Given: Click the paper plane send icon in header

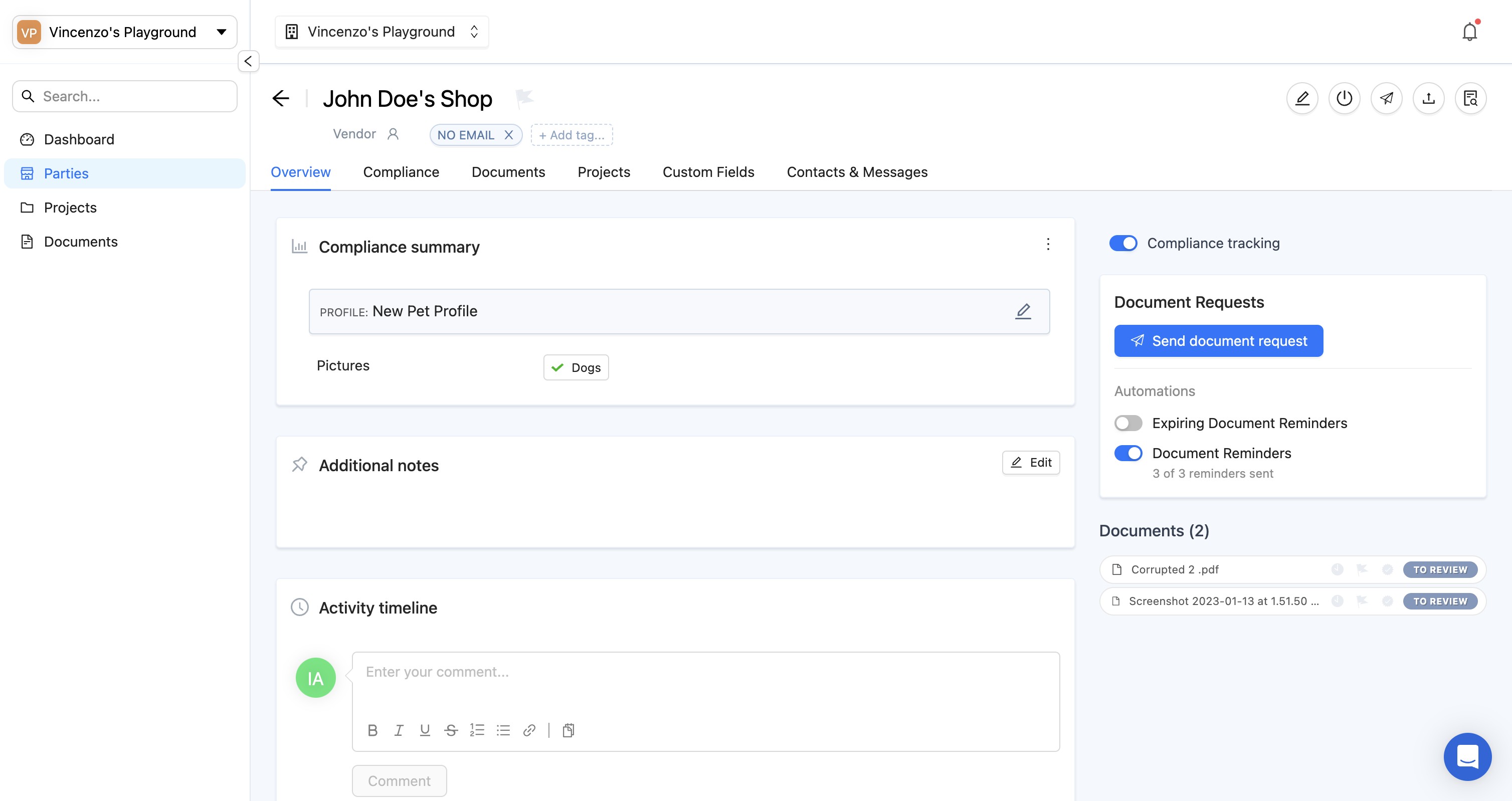Looking at the screenshot, I should pos(1386,98).
